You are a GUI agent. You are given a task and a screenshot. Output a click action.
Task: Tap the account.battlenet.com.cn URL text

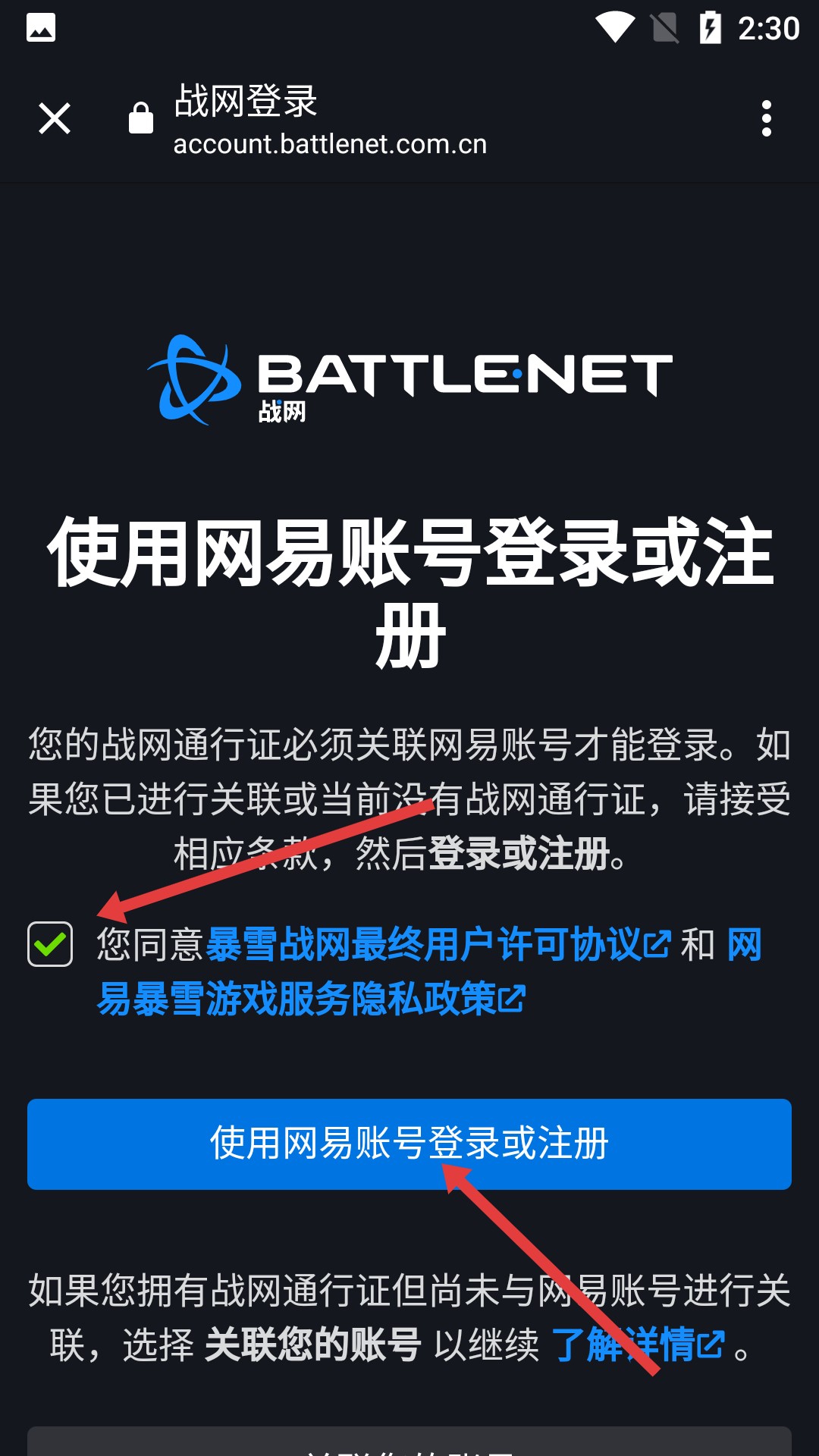(x=330, y=144)
